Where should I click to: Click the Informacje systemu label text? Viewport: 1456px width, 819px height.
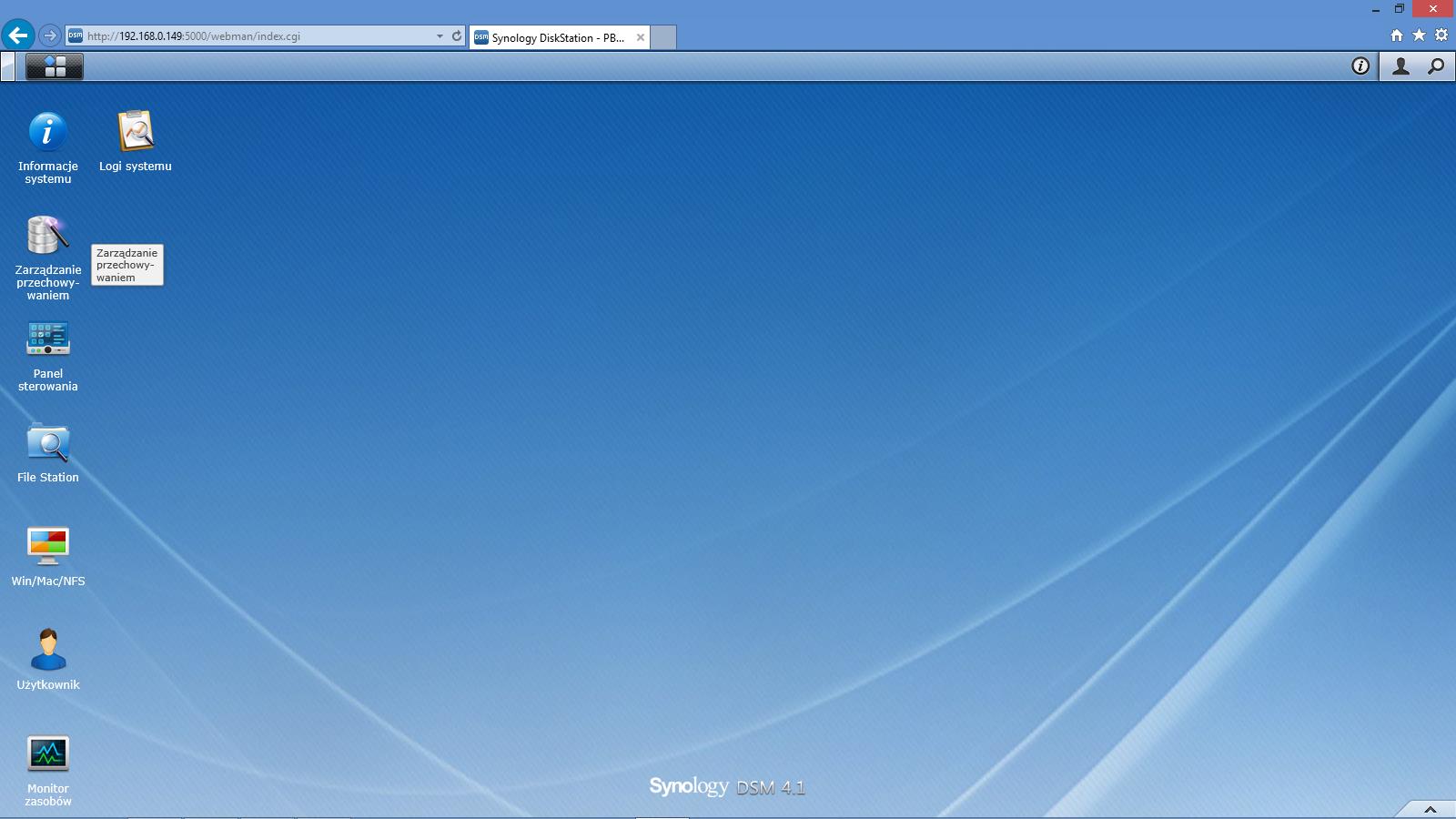tap(47, 173)
